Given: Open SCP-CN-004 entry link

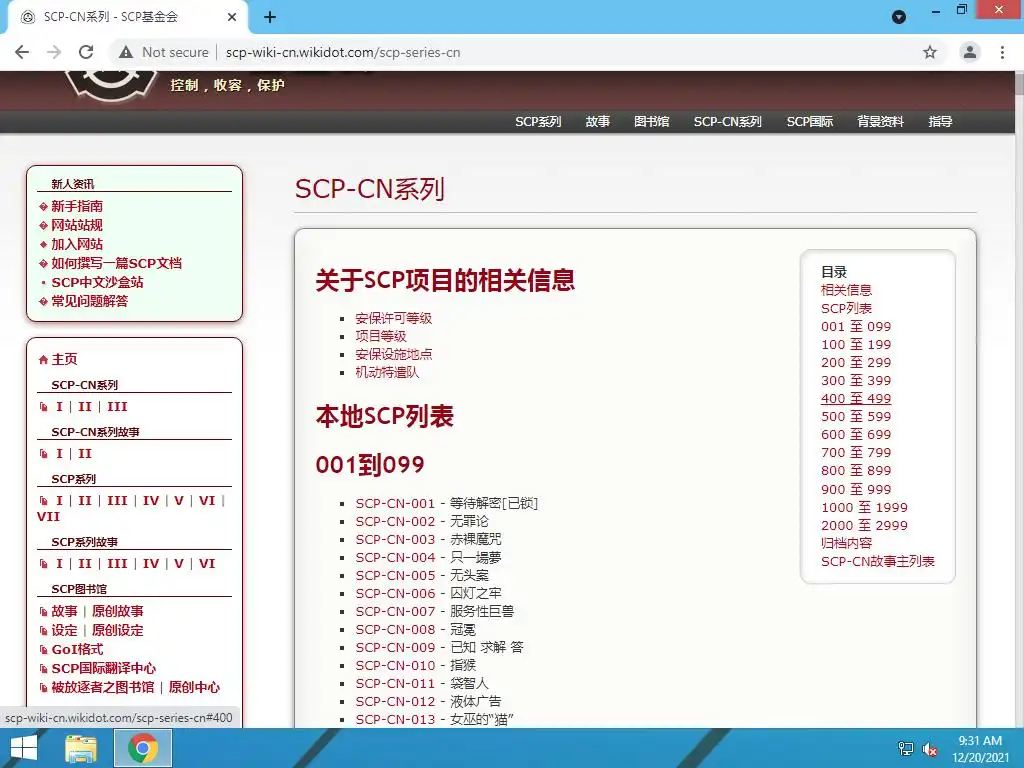Looking at the screenshot, I should [395, 557].
